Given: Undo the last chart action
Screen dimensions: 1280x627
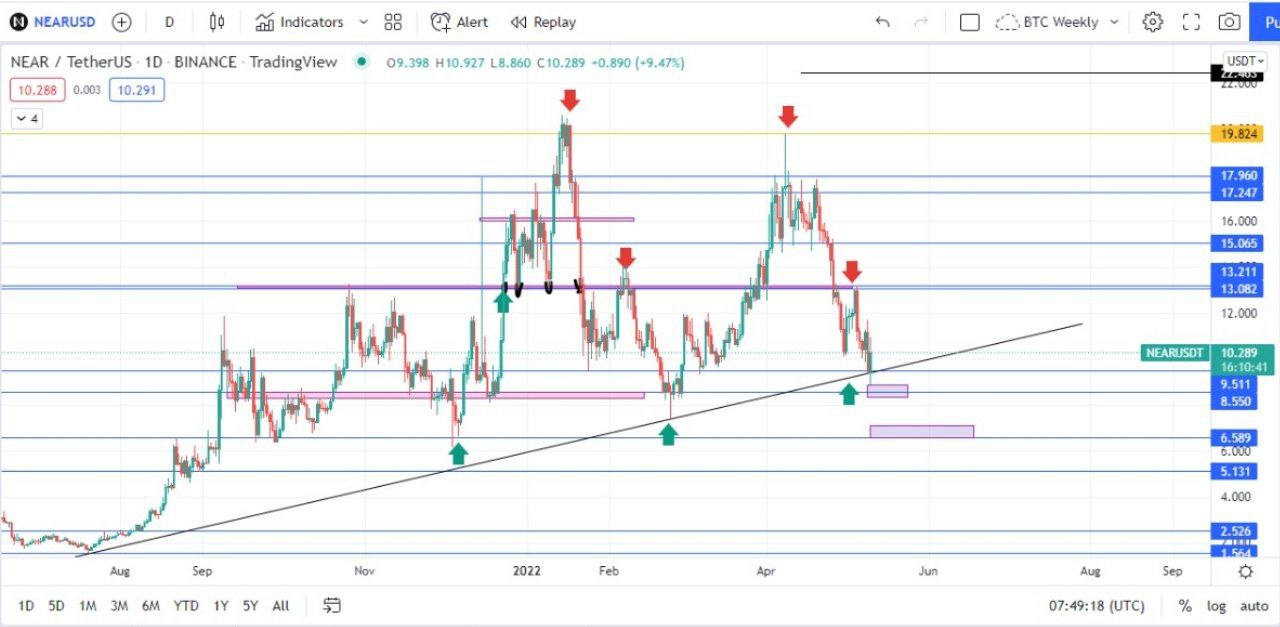Looking at the screenshot, I should 882,22.
